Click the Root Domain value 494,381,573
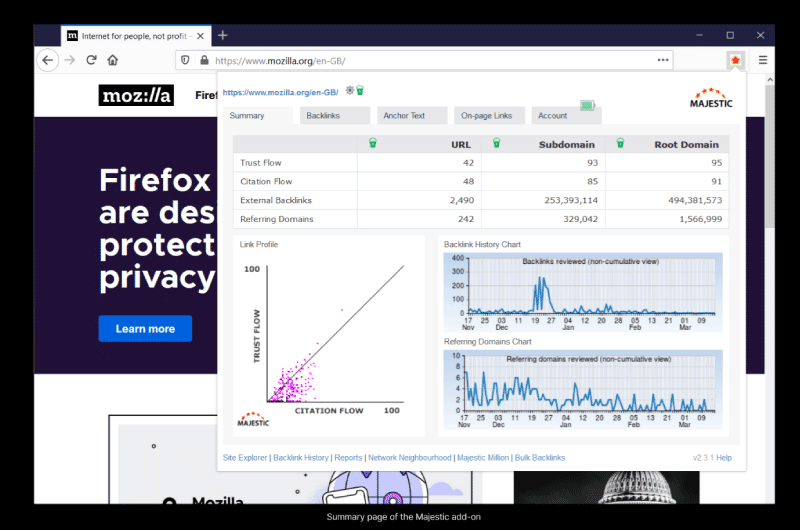 click(695, 200)
